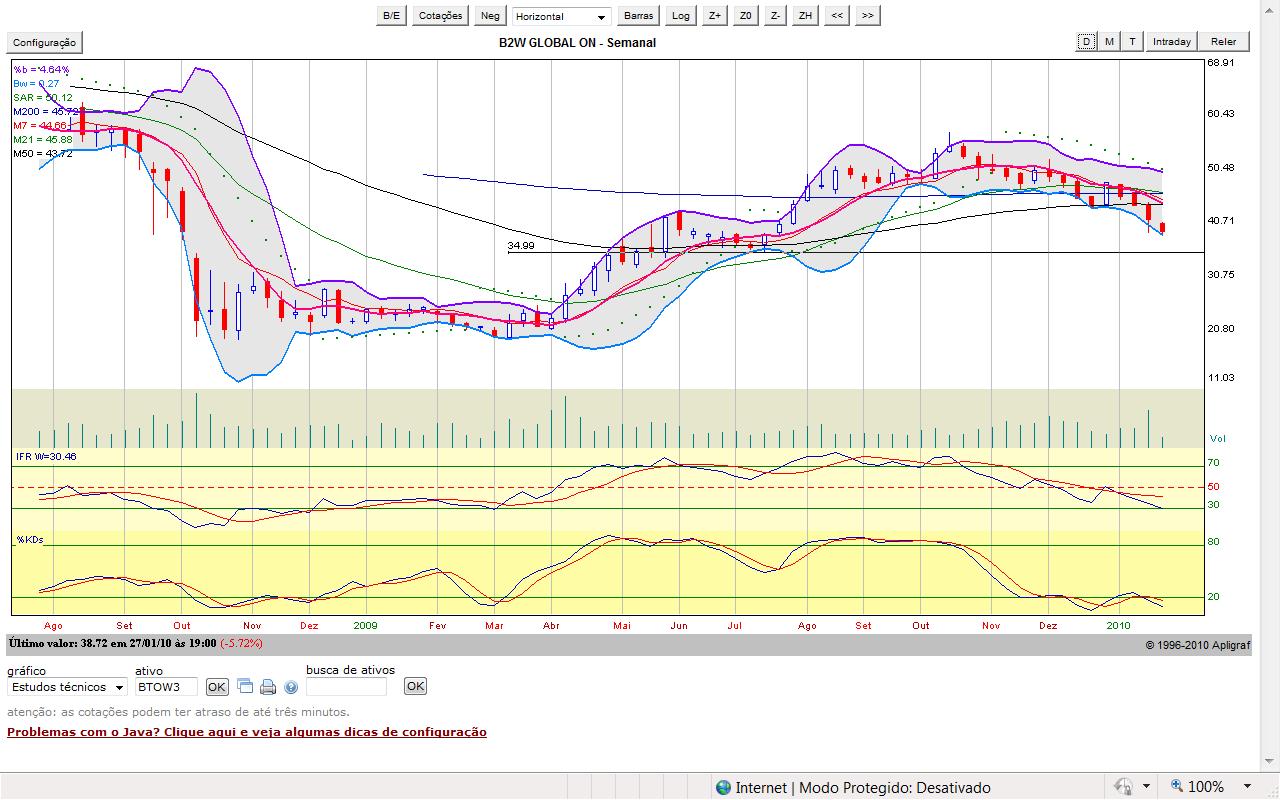
Task: Click the printer icon
Action: coord(268,687)
